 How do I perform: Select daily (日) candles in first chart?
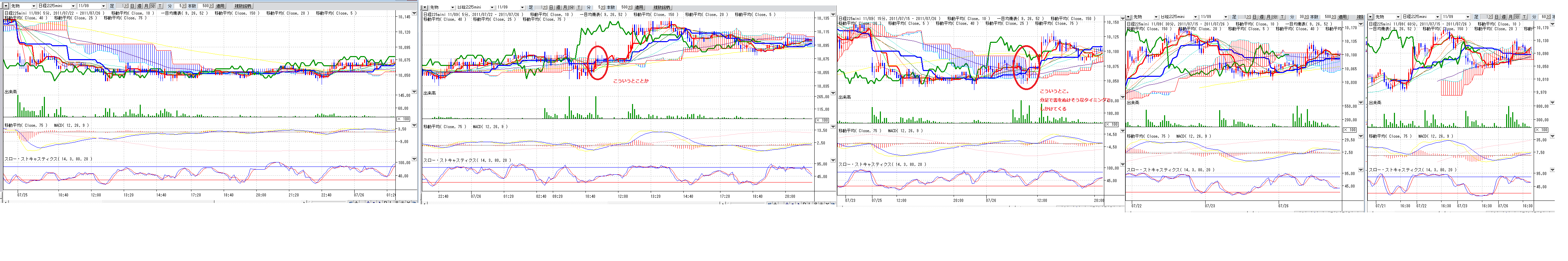pos(132,6)
